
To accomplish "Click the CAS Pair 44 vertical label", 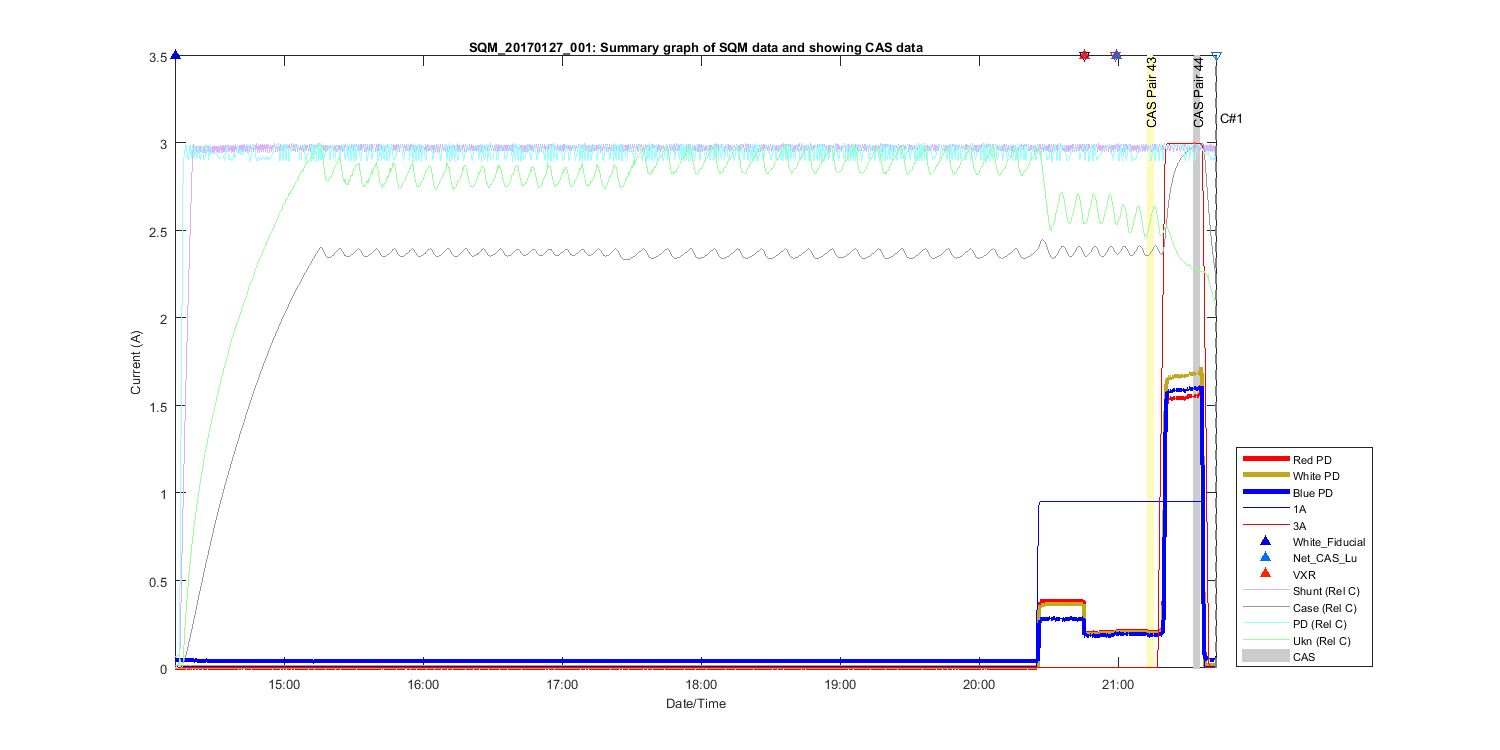I will tap(1198, 92).
